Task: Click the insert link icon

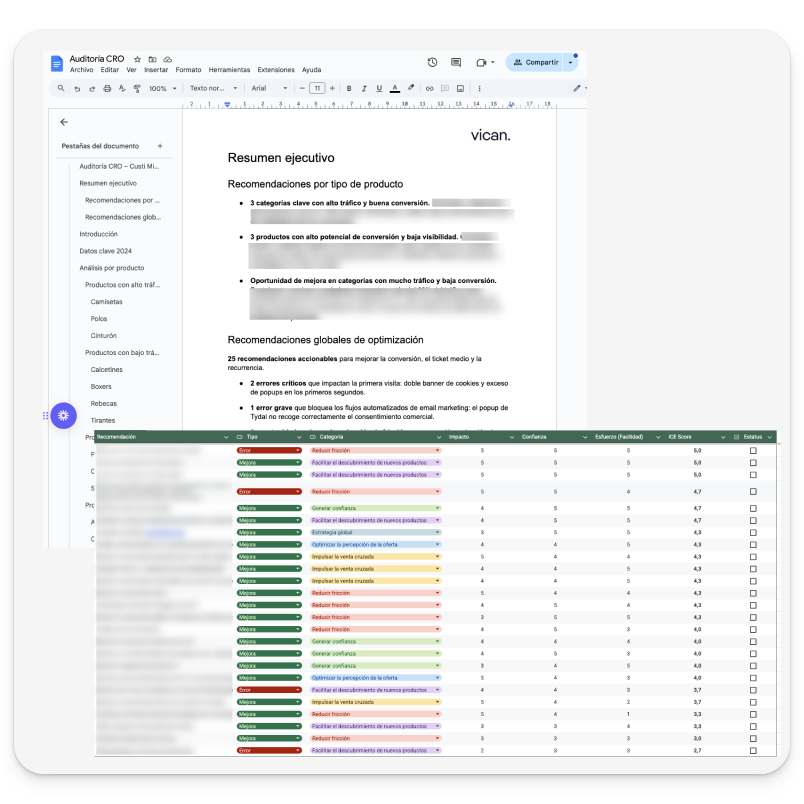Action: (430, 88)
